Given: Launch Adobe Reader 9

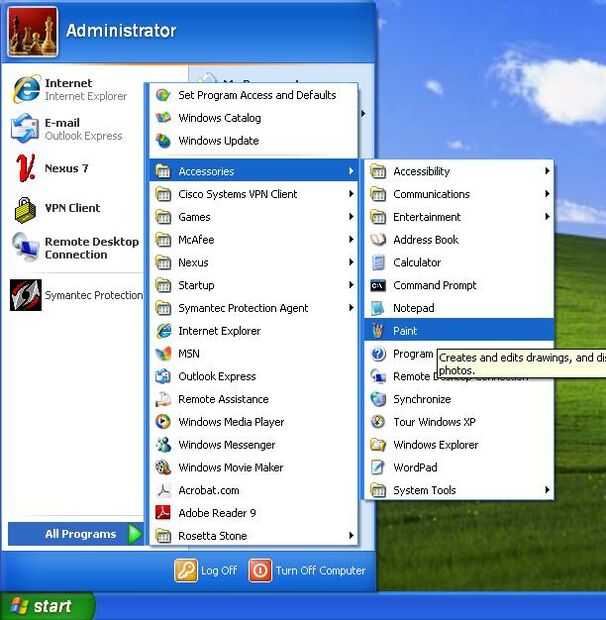Looking at the screenshot, I should click(254, 513).
